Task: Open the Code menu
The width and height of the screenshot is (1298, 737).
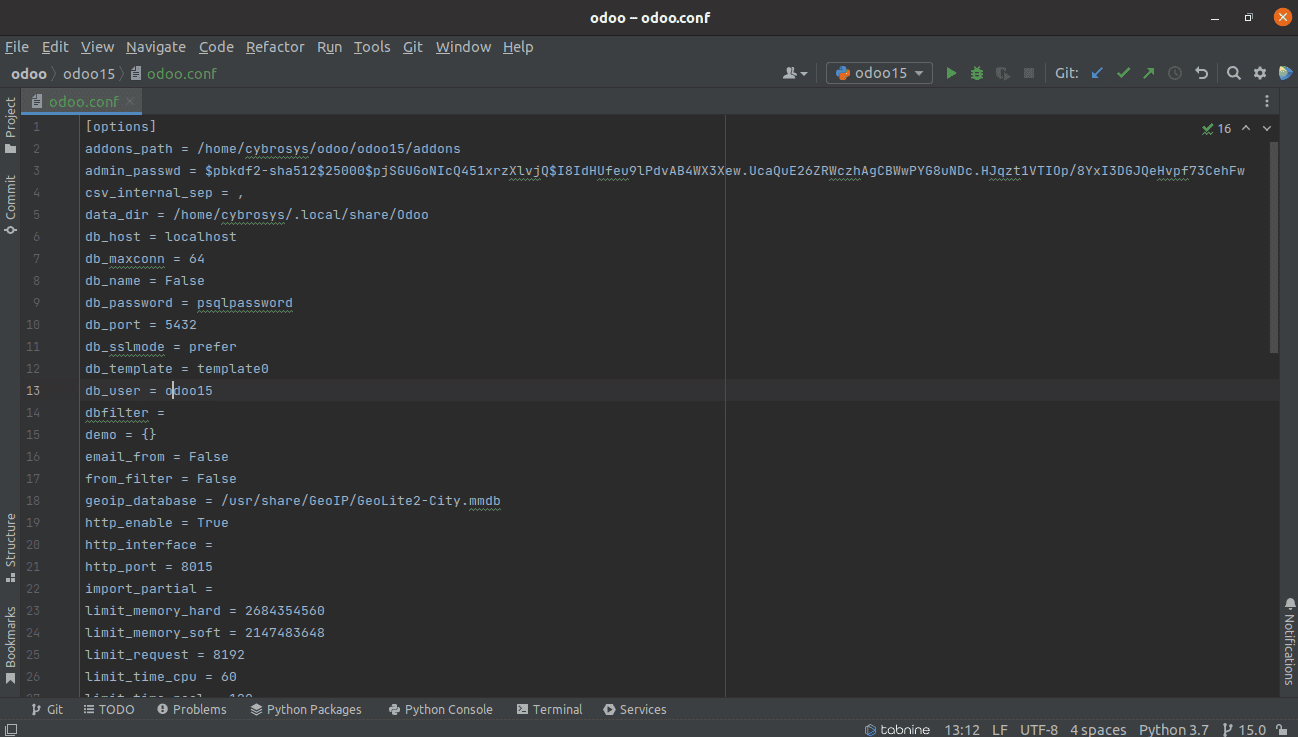Action: click(x=216, y=47)
